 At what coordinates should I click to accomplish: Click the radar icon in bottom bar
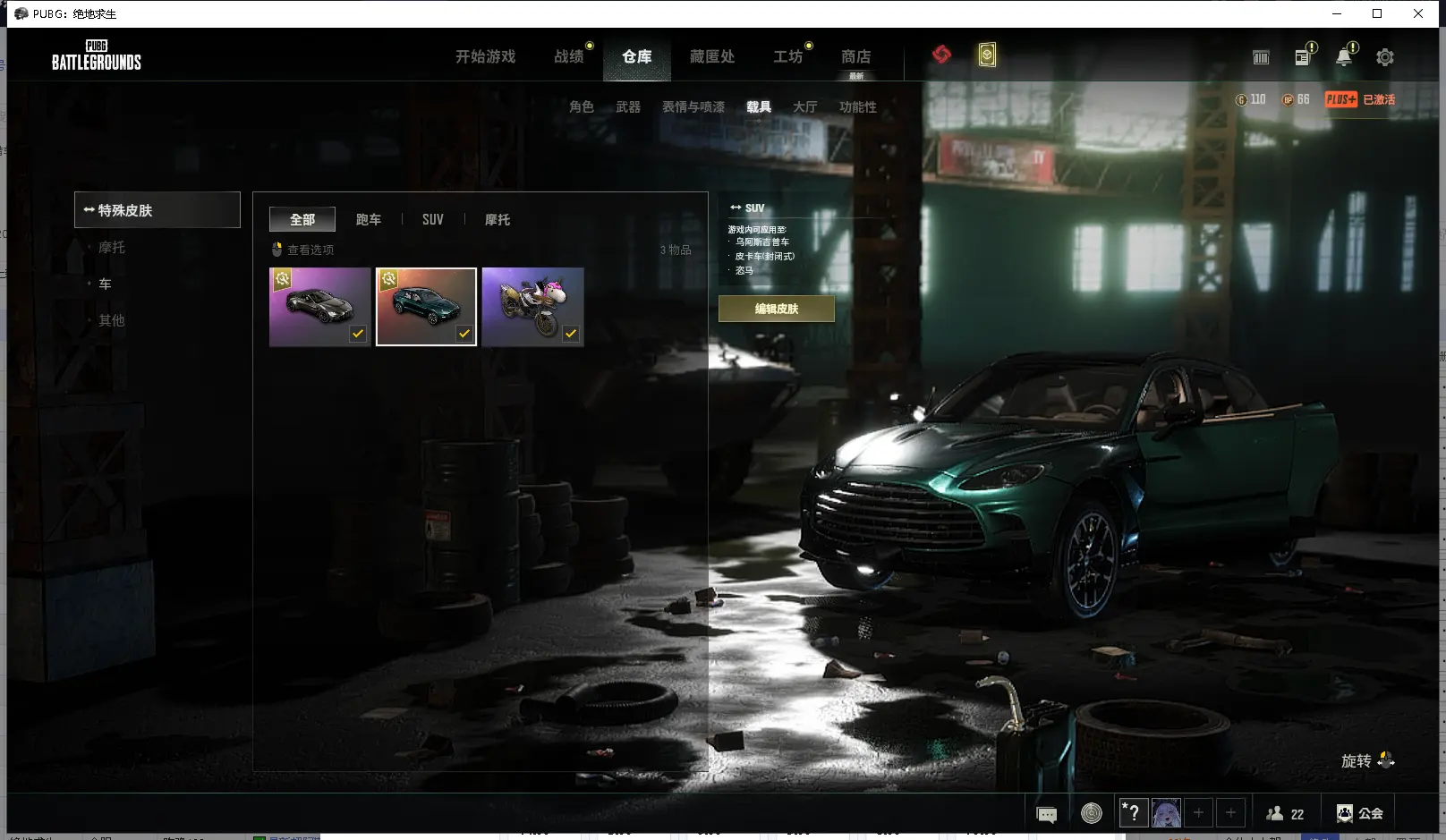(1091, 813)
